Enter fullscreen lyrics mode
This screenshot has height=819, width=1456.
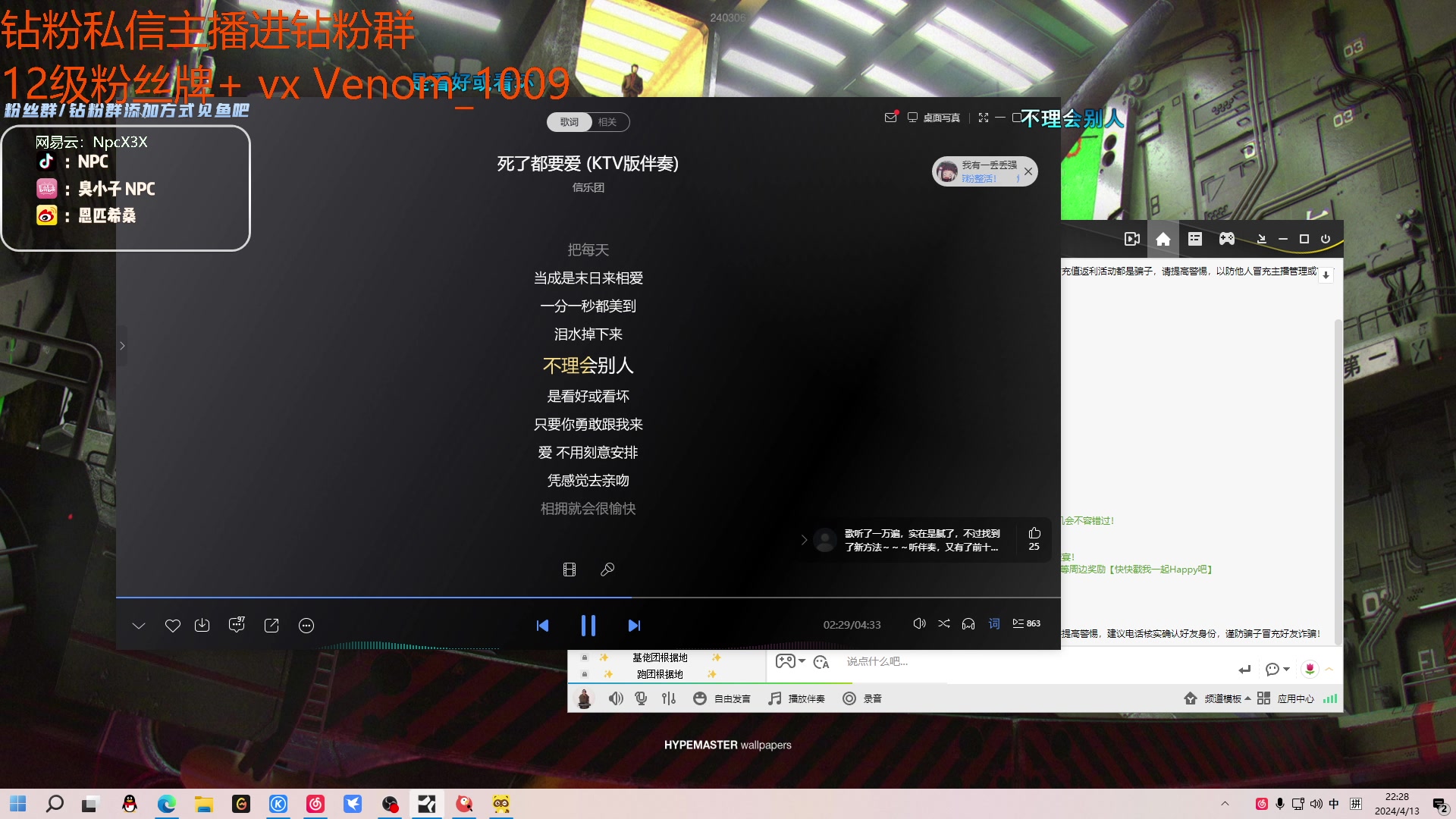tap(984, 118)
